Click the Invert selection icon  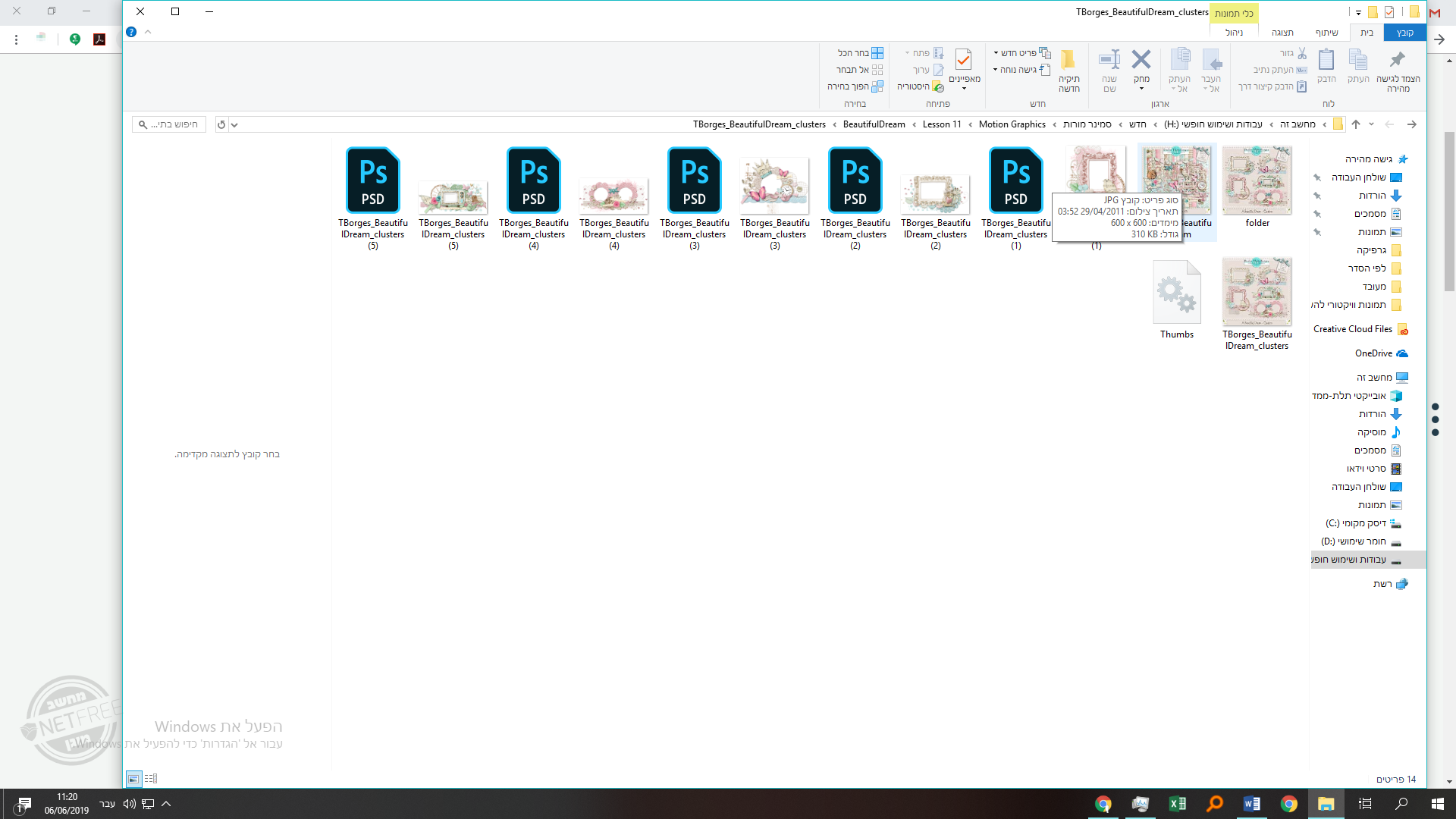[877, 86]
